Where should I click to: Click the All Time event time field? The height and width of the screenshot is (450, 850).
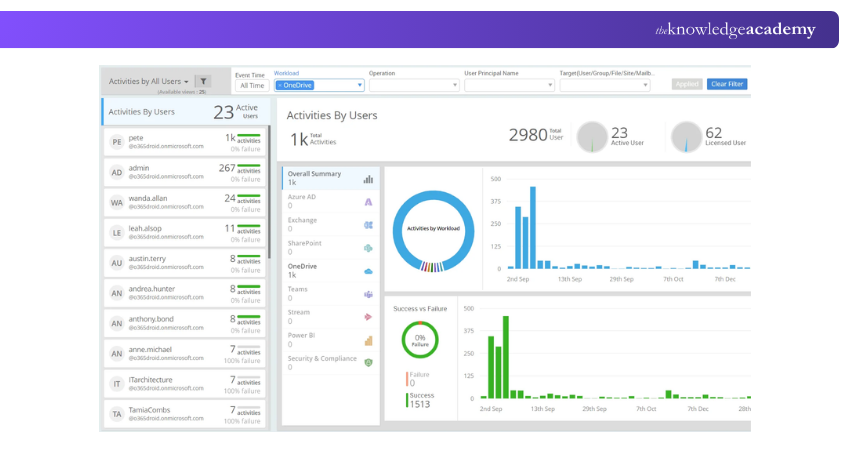(x=252, y=86)
